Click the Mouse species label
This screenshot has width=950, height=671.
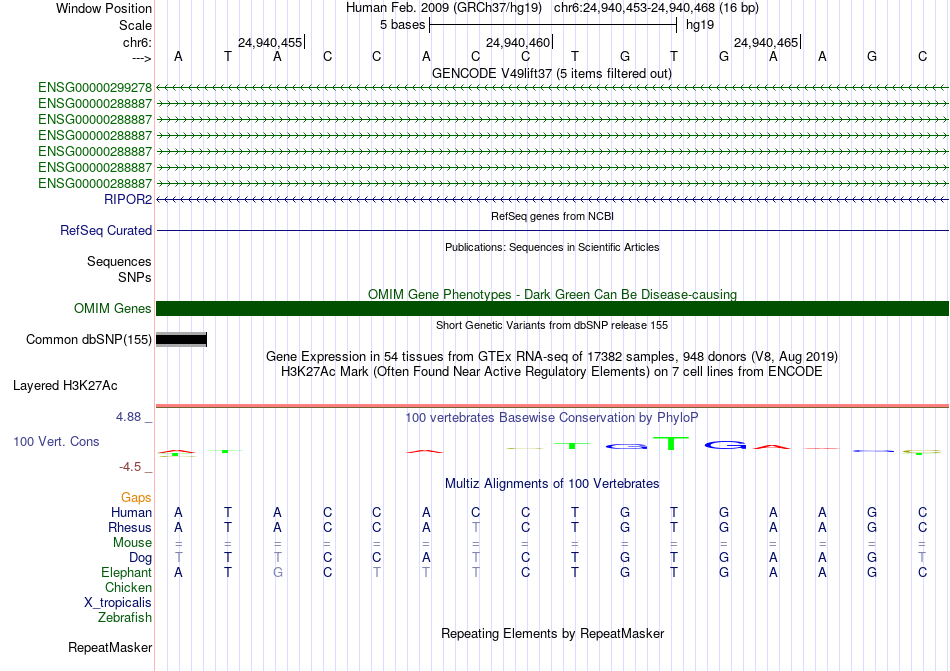click(132, 543)
